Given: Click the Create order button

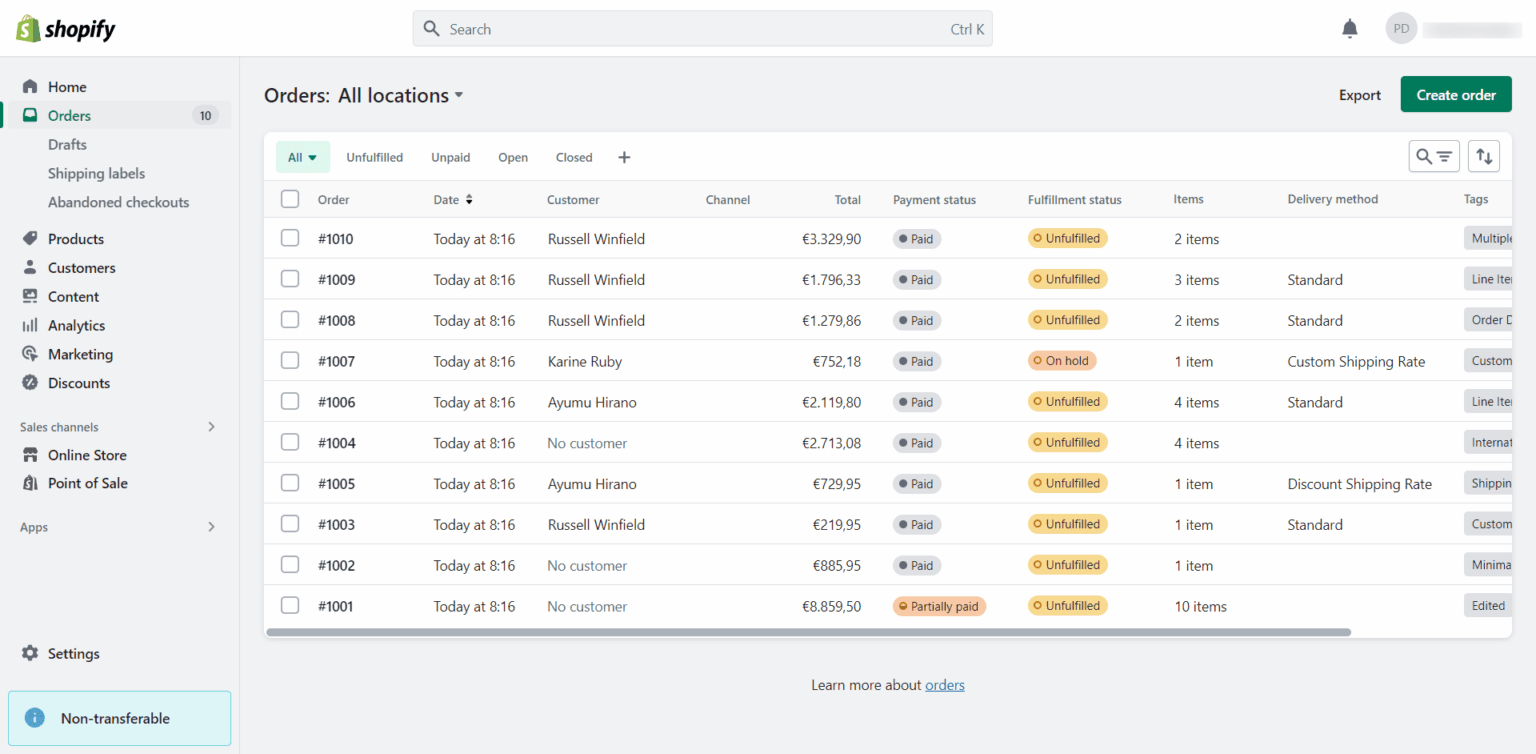Looking at the screenshot, I should (1455, 94).
